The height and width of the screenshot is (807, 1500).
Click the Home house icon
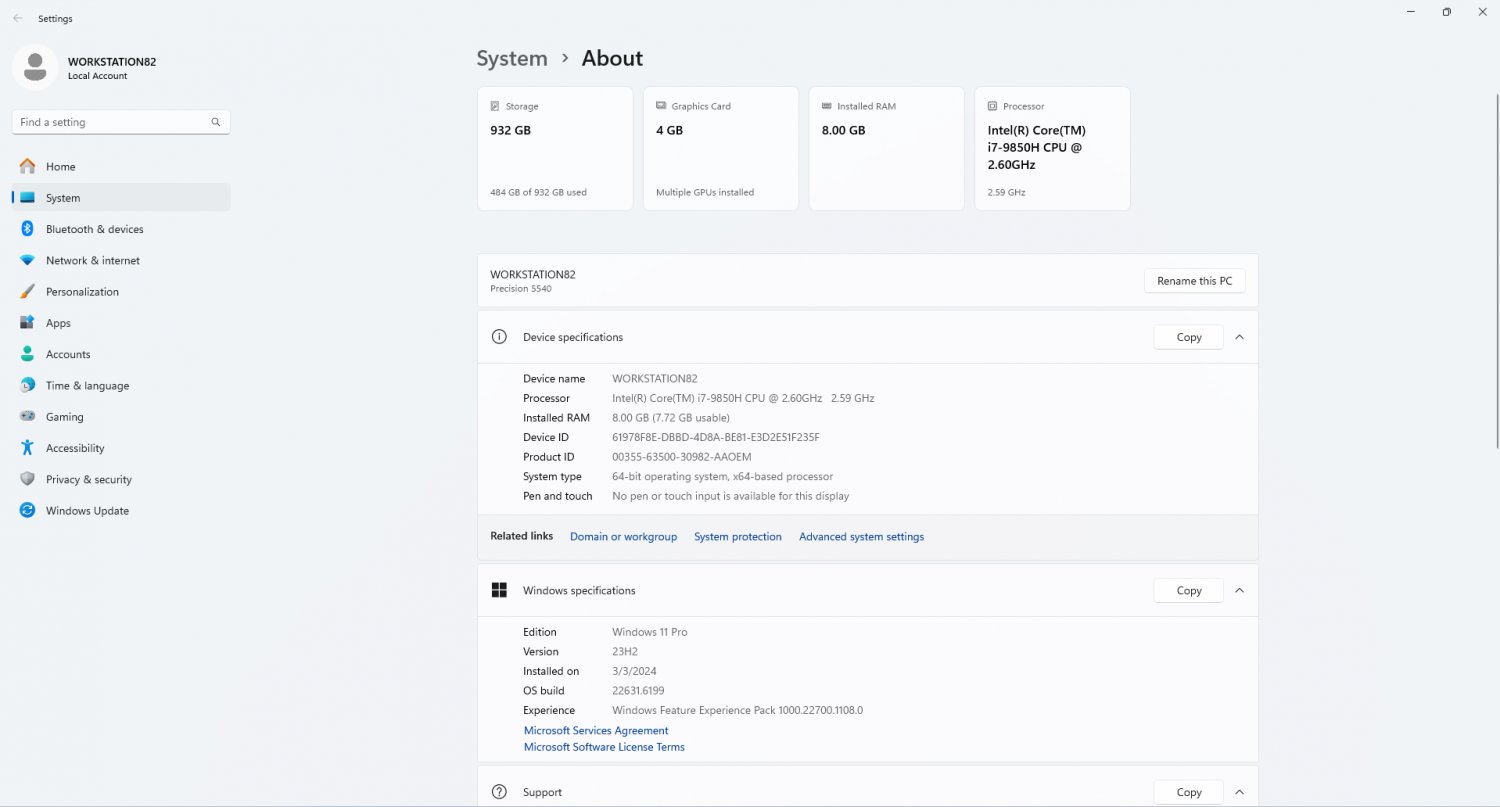(27, 166)
